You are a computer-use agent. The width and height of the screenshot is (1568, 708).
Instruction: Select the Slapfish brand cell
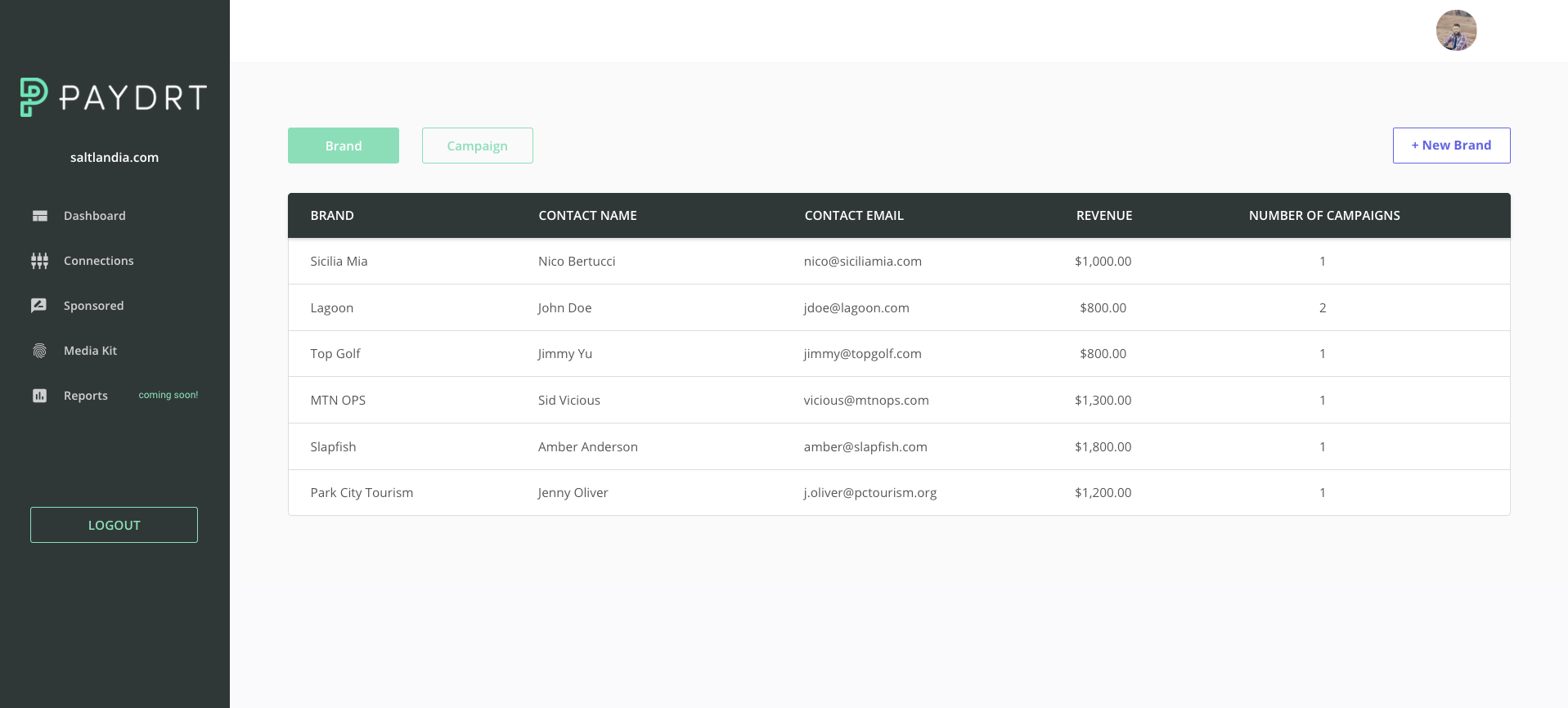coord(333,447)
